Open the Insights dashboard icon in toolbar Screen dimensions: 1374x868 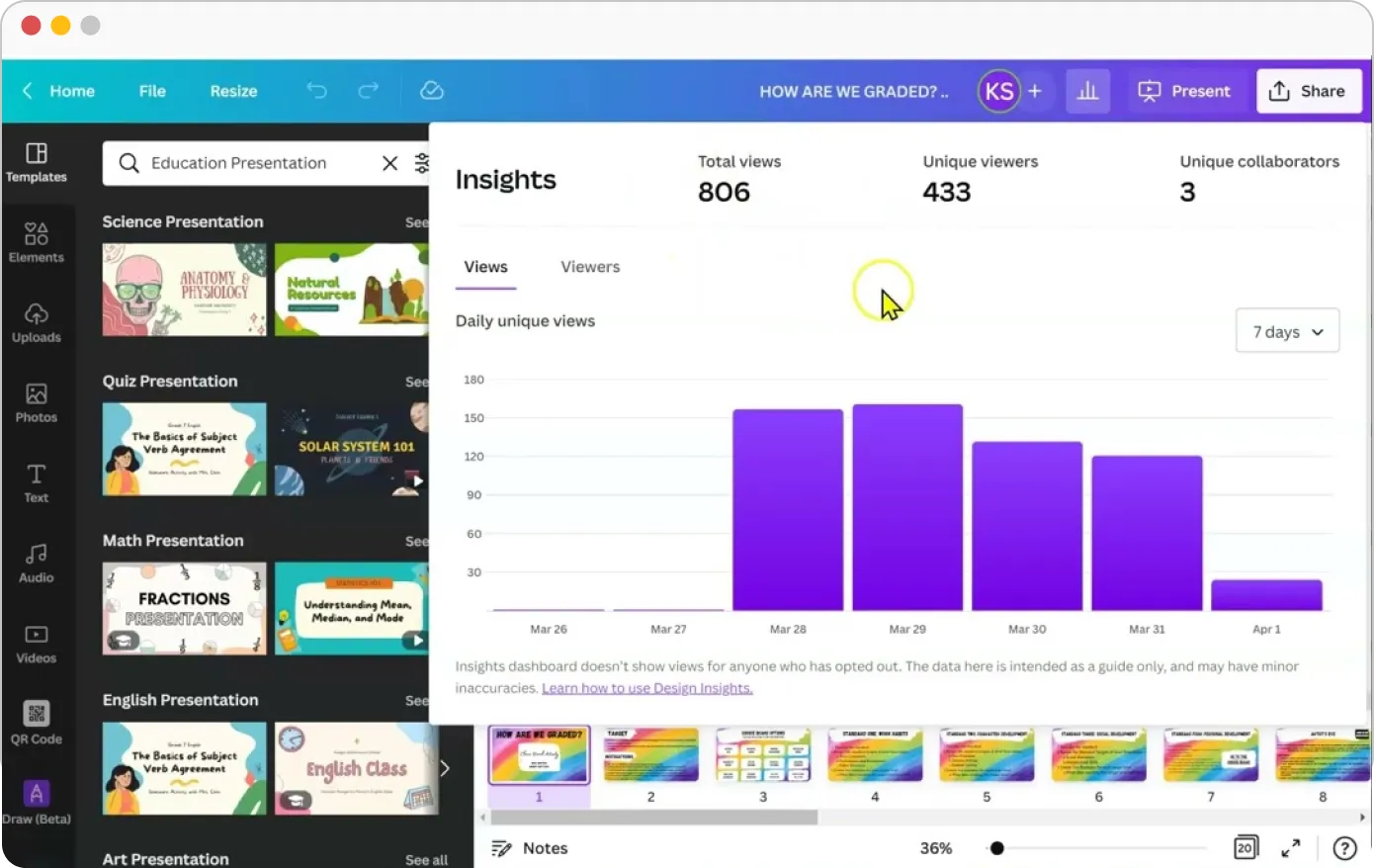(x=1087, y=90)
